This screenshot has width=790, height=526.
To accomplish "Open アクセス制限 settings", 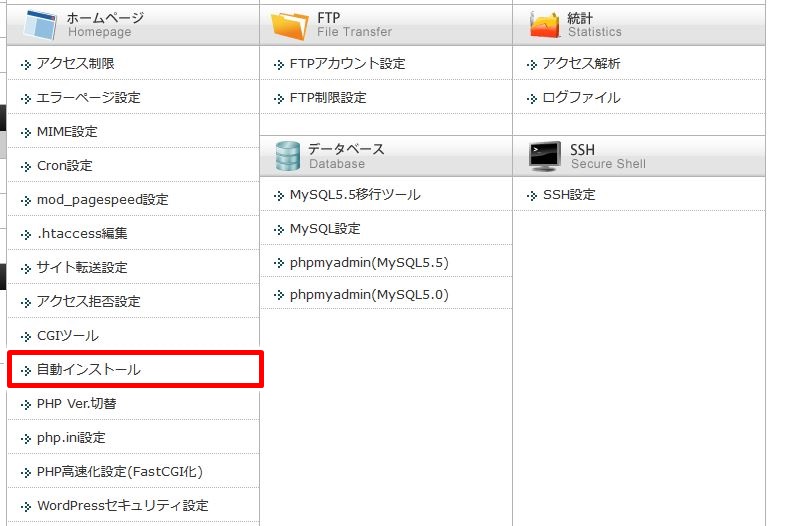I will coord(76,63).
